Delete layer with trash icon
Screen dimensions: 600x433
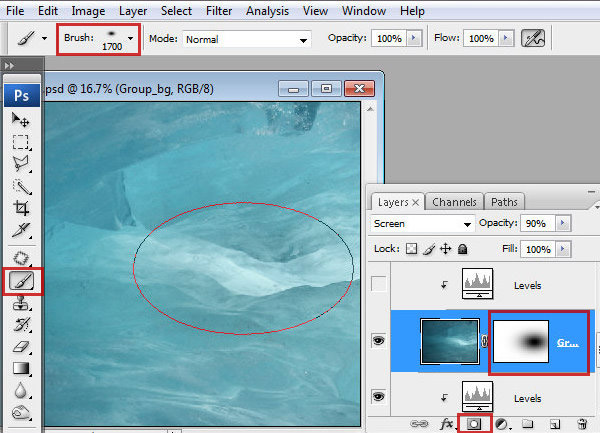click(x=581, y=423)
